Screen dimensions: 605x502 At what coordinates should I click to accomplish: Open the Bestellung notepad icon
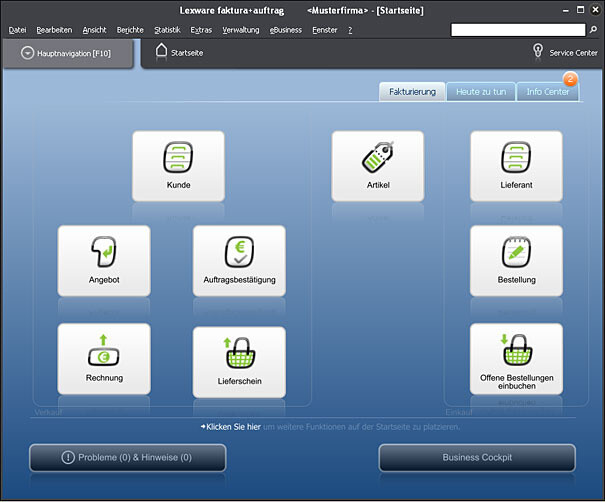[516, 252]
